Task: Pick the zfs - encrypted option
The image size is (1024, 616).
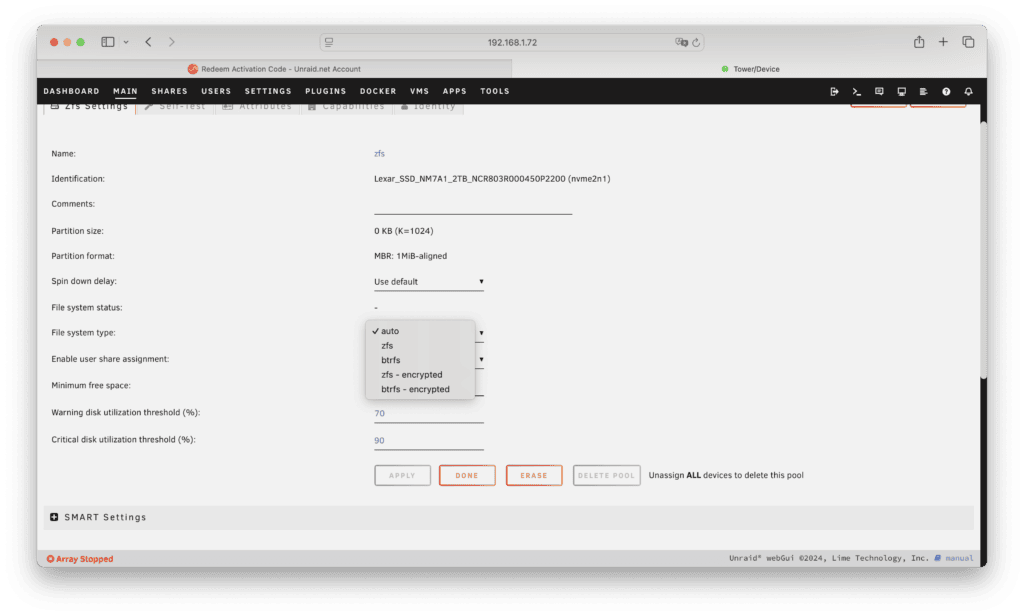Action: pyautogui.click(x=411, y=374)
